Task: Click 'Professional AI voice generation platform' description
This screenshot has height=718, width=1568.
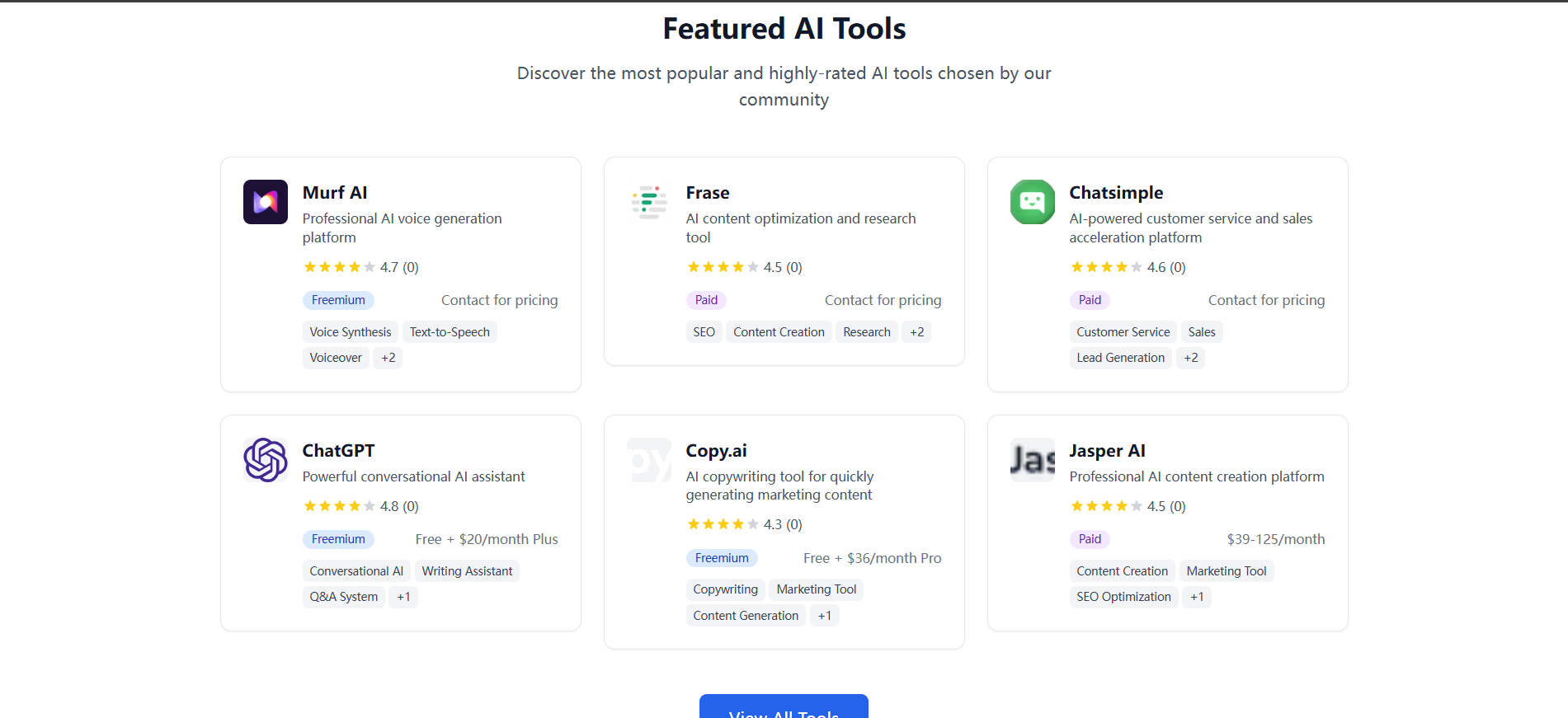Action: click(403, 228)
